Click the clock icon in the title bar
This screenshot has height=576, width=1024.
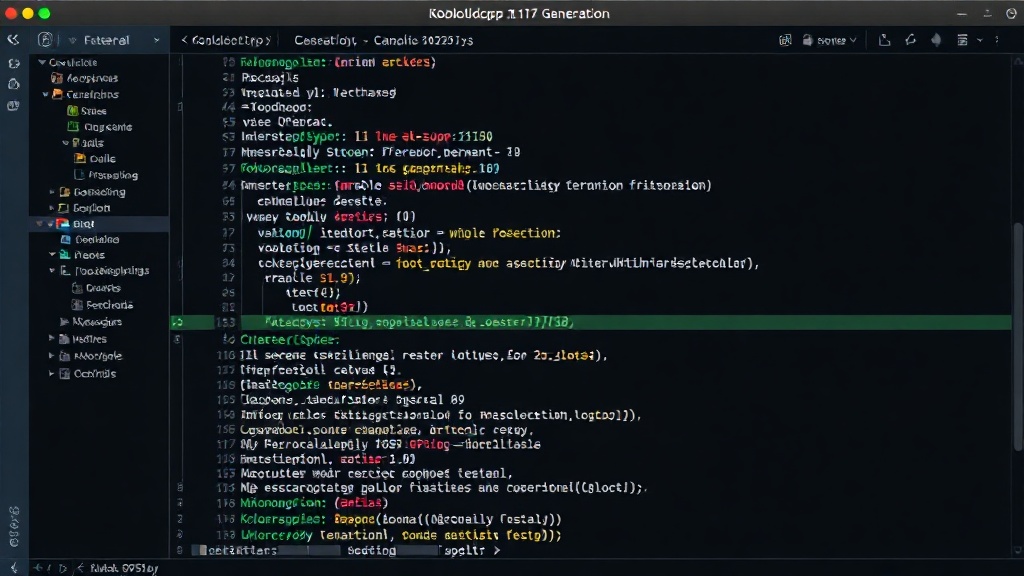[1011, 13]
